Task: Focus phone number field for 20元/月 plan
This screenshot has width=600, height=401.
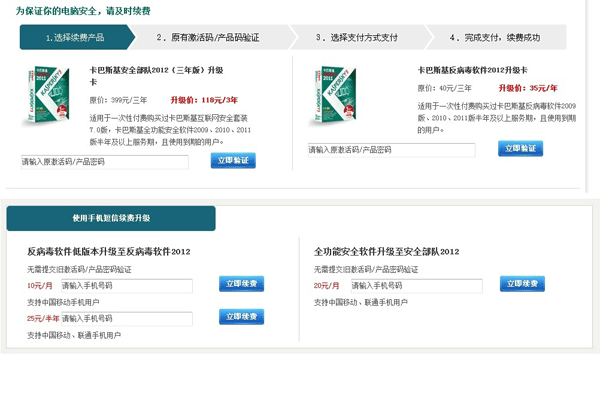Action: coord(416,286)
